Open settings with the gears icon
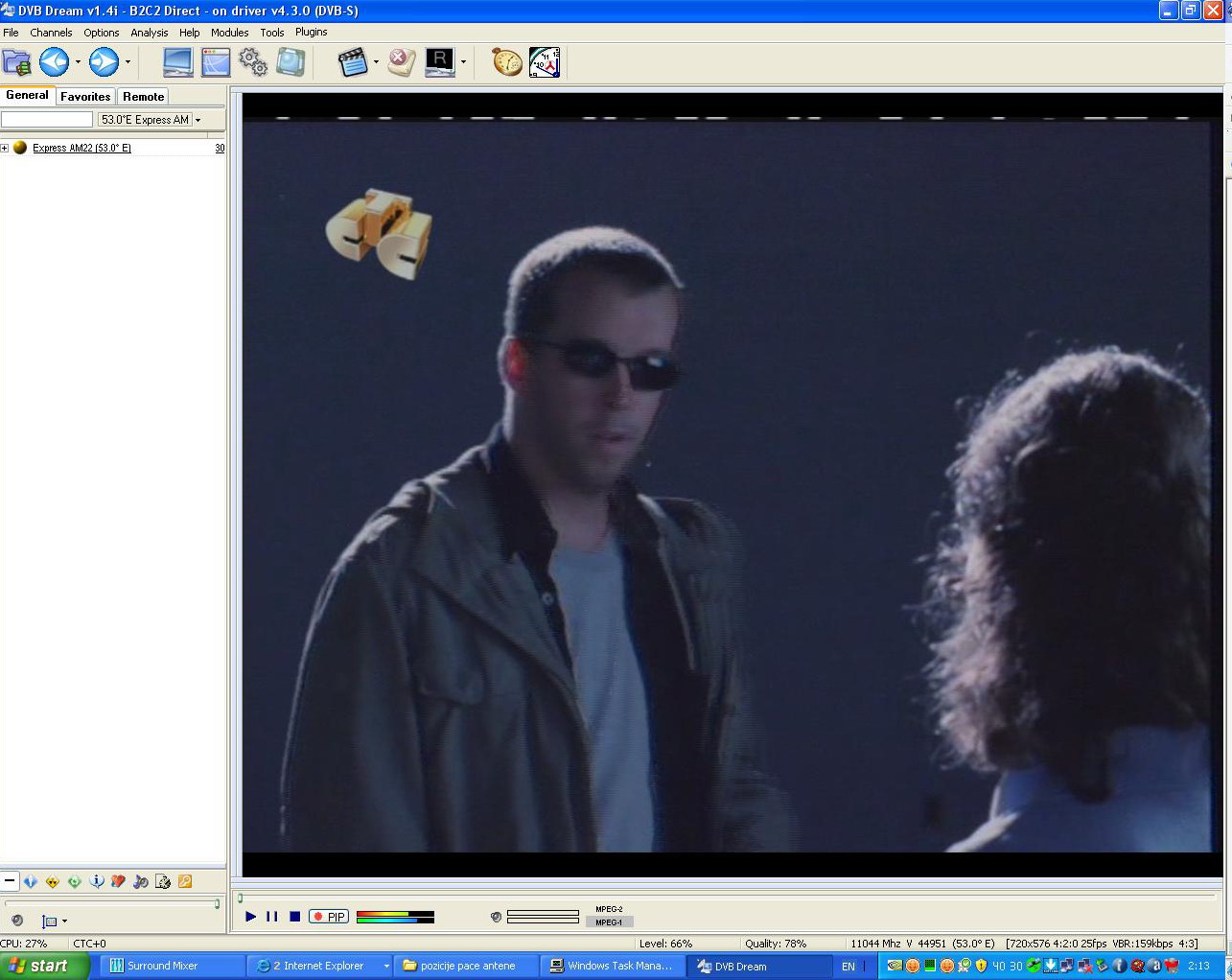Image resolution: width=1232 pixels, height=980 pixels. (x=253, y=62)
